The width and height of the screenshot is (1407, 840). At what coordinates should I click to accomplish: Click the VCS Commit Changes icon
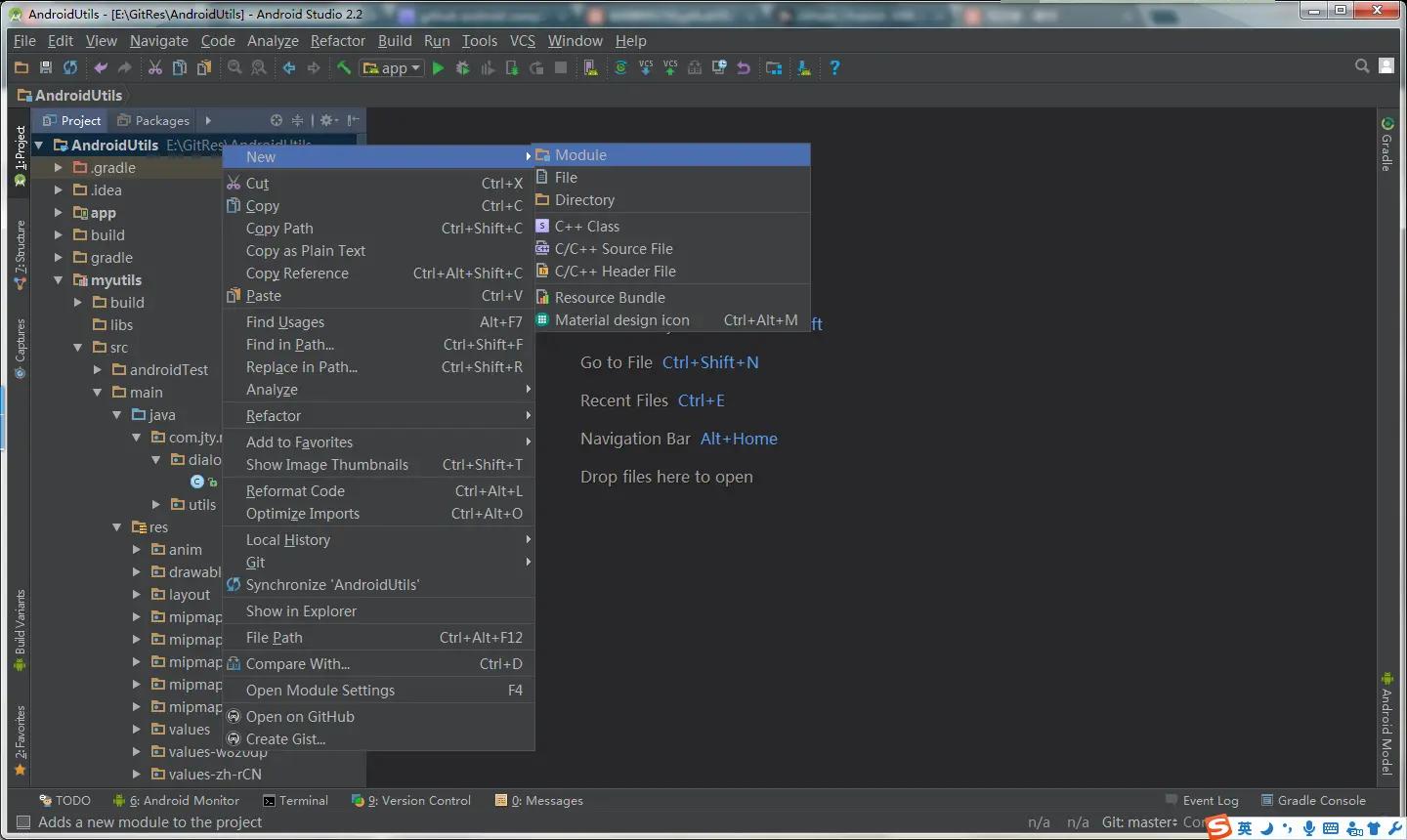point(669,67)
